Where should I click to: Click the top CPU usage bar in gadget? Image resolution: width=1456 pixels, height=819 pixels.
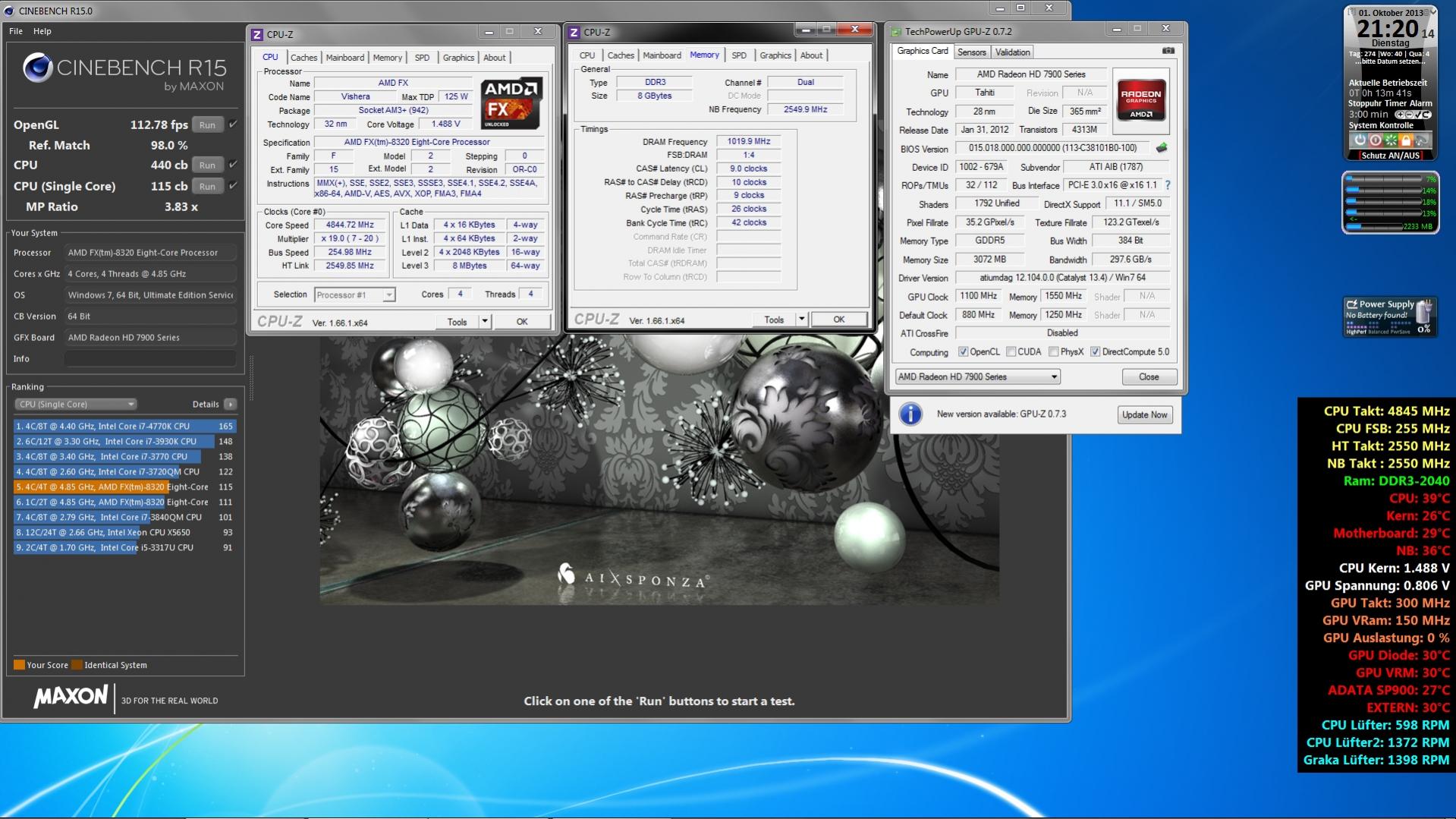pyautogui.click(x=1382, y=180)
